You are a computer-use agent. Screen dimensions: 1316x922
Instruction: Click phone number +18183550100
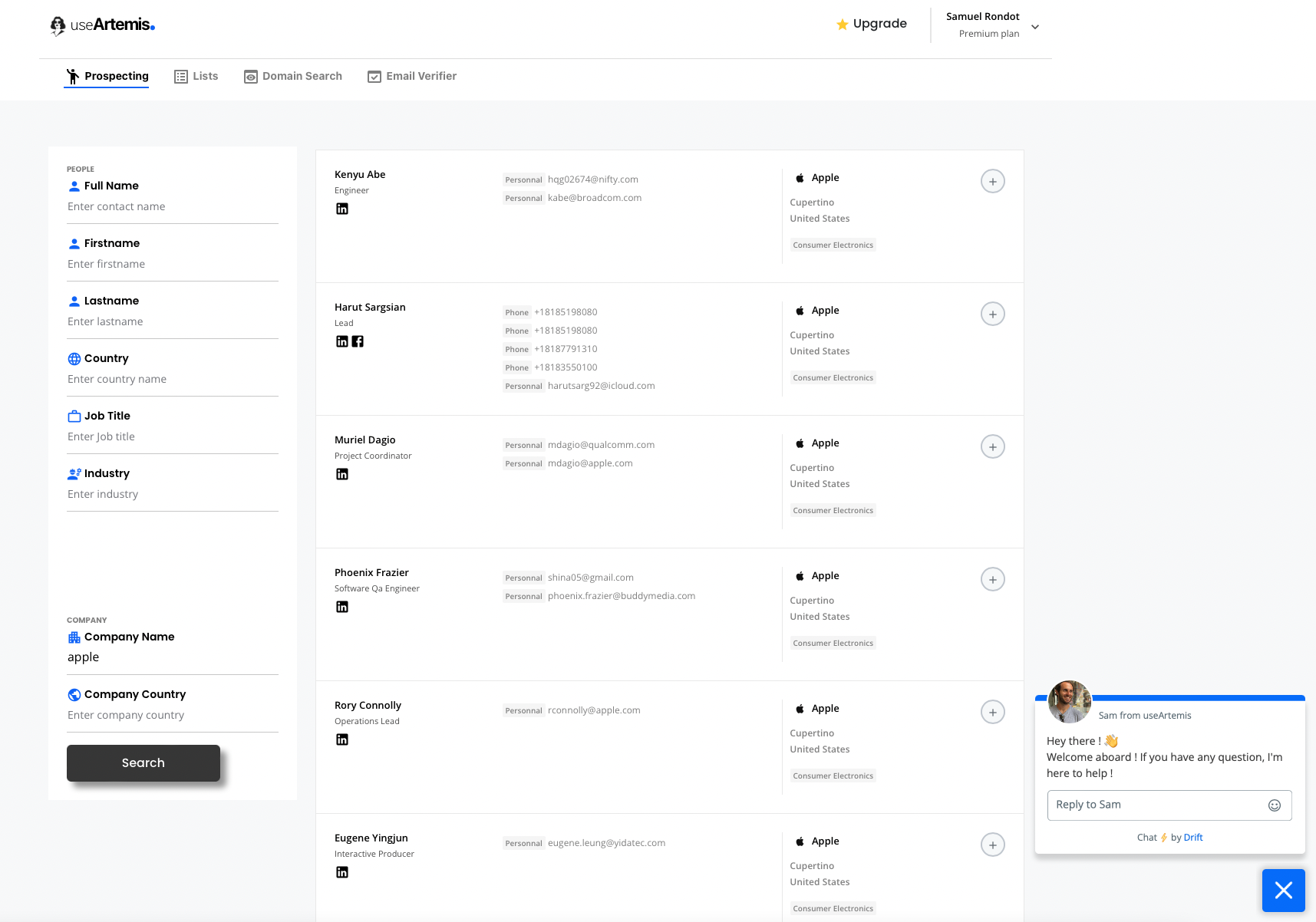click(x=566, y=367)
